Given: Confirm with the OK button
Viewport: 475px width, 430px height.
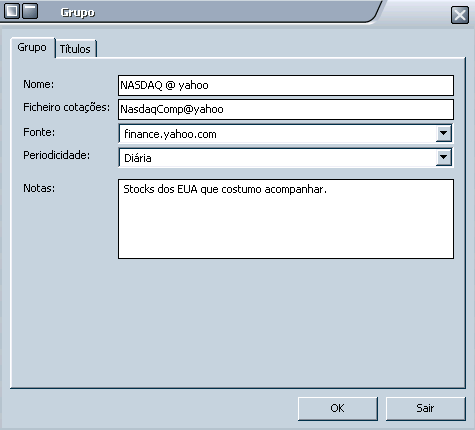Looking at the screenshot, I should tap(338, 408).
